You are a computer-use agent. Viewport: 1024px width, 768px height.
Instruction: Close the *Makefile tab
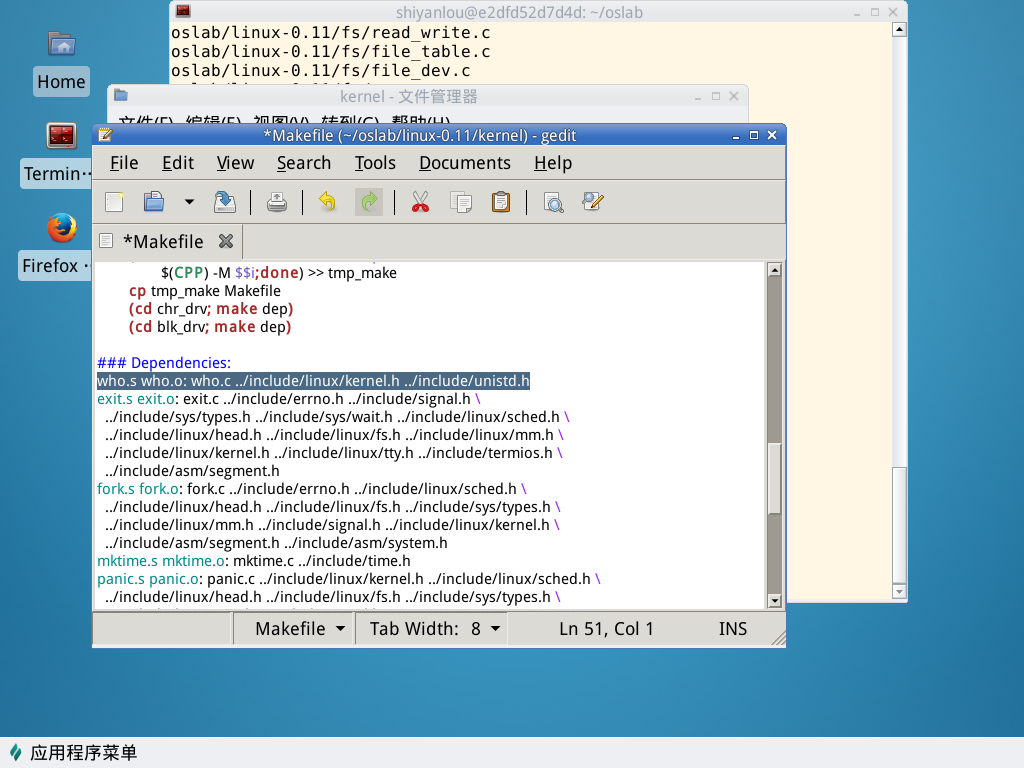point(226,241)
